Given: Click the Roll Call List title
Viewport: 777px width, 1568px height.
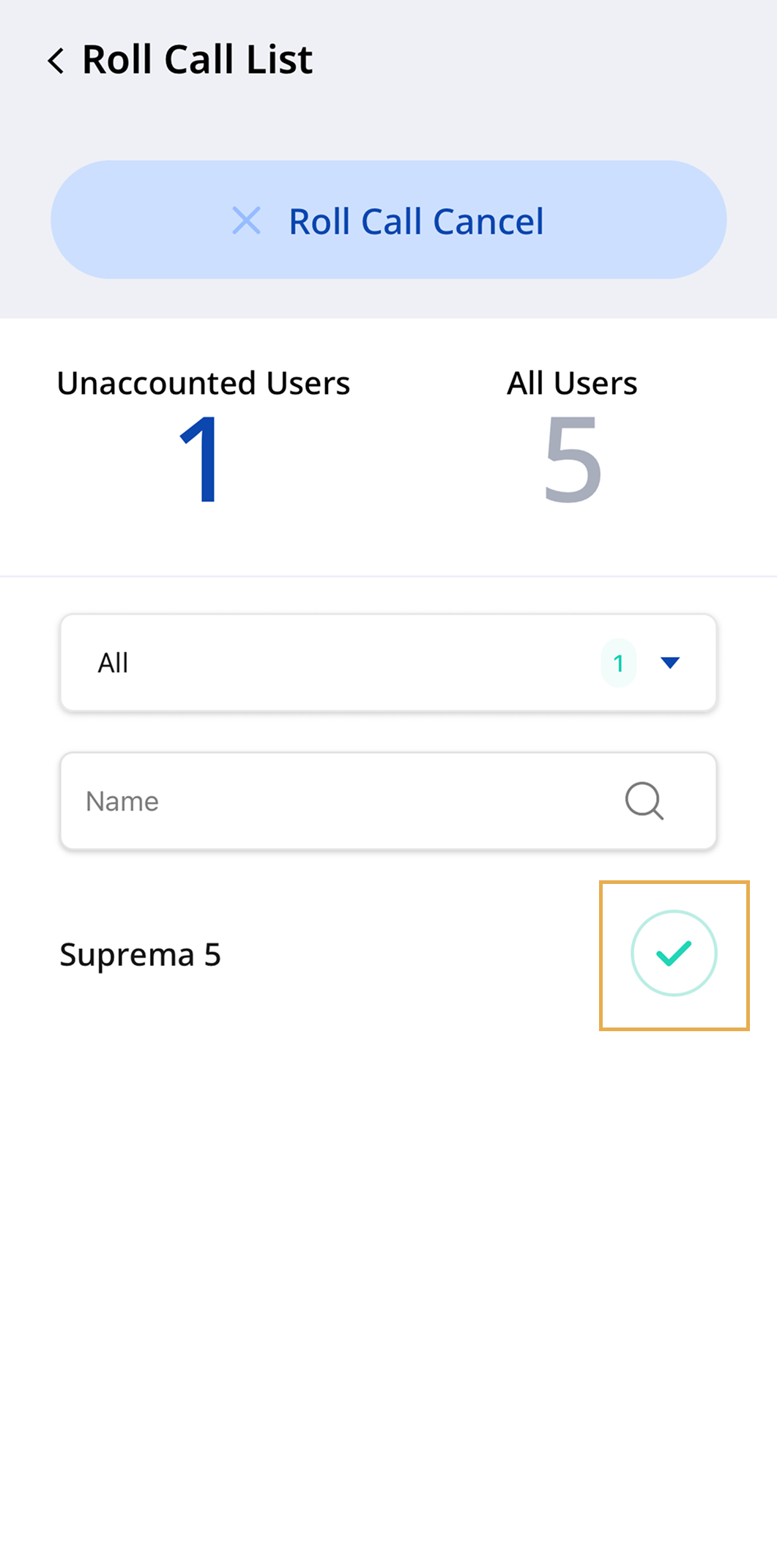Looking at the screenshot, I should click(197, 59).
